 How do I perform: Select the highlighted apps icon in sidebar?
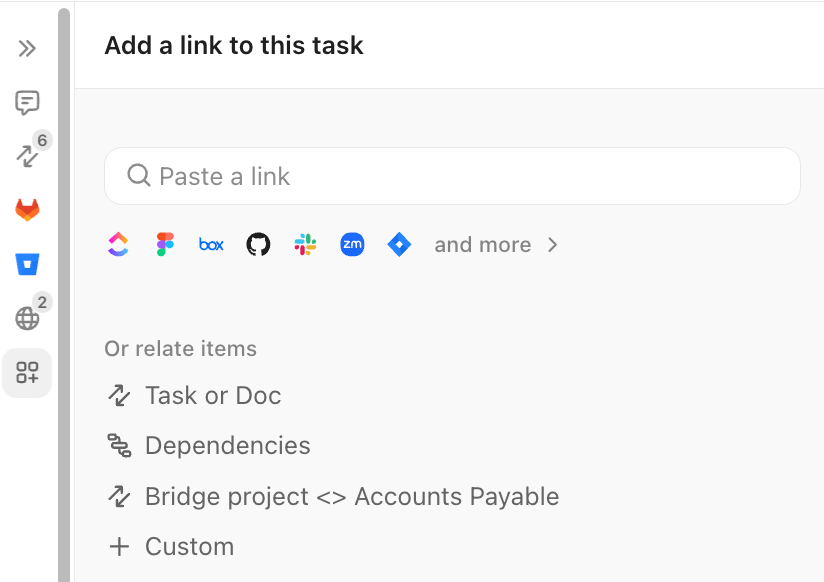click(28, 372)
